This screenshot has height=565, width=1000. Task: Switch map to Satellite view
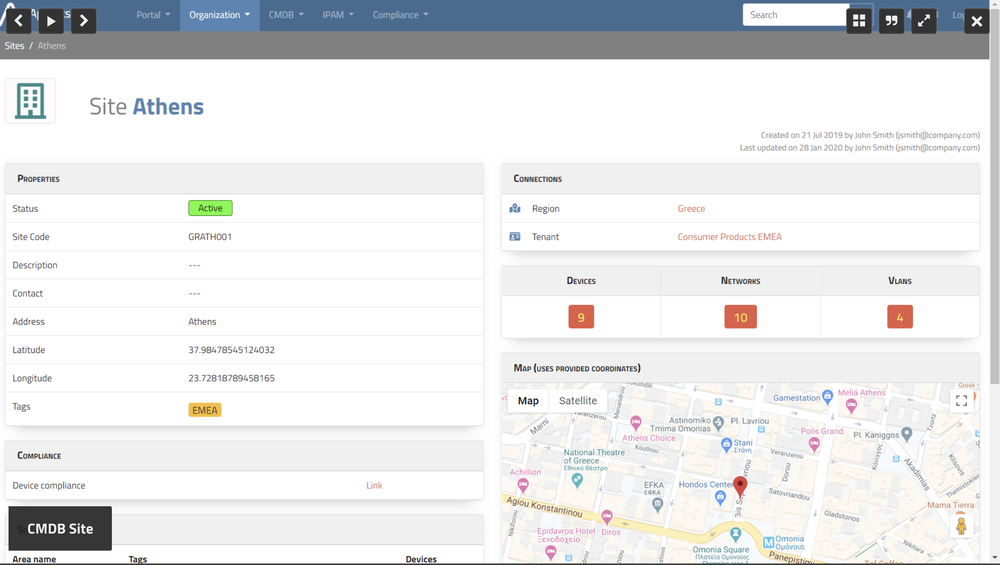click(578, 401)
